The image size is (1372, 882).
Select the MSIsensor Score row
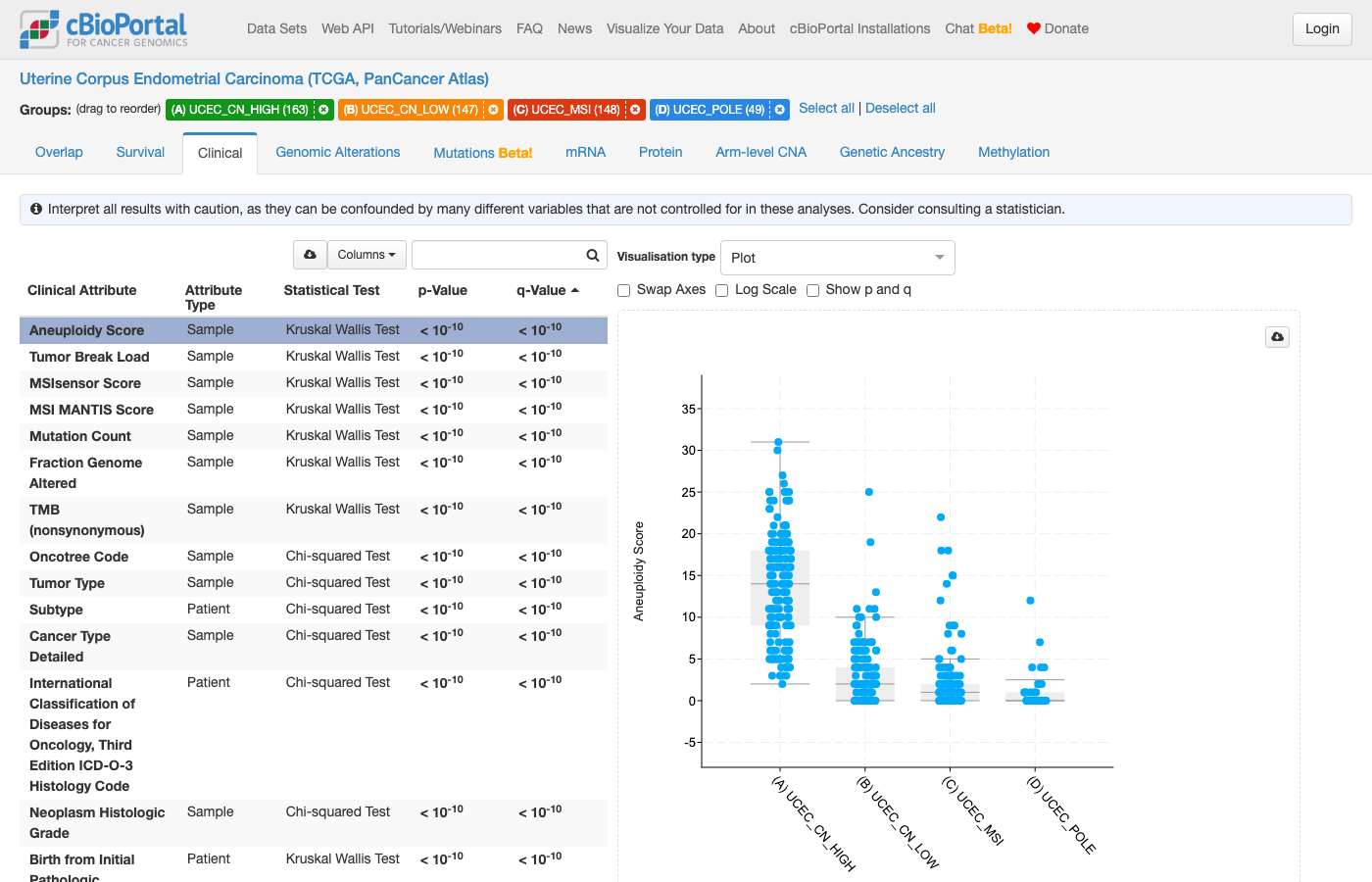click(x=314, y=383)
